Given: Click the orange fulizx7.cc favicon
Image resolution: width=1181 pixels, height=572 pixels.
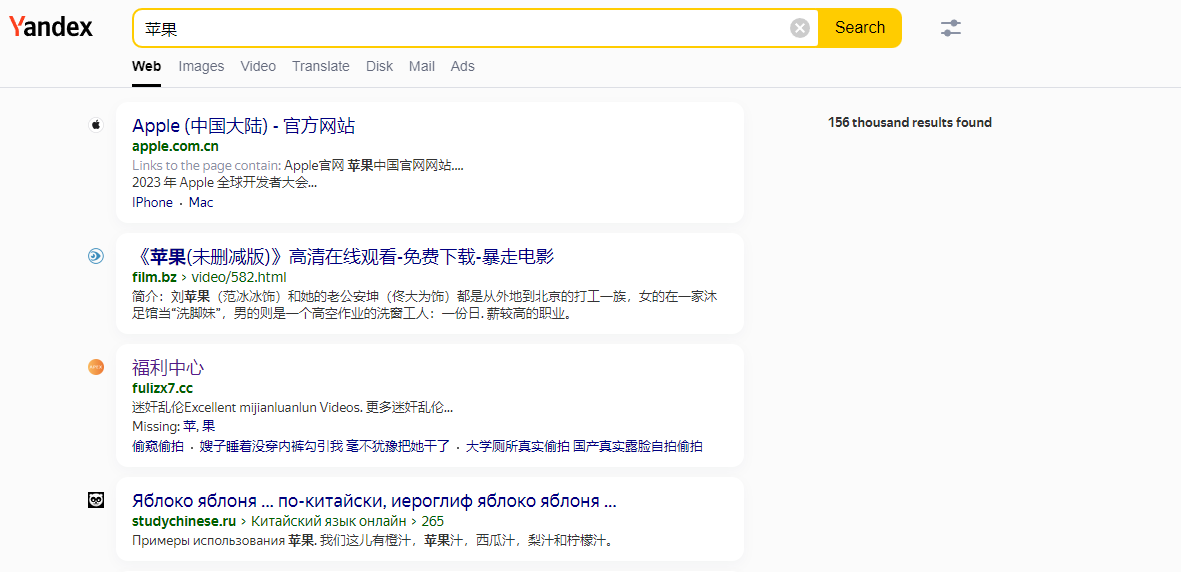Looking at the screenshot, I should tap(96, 367).
